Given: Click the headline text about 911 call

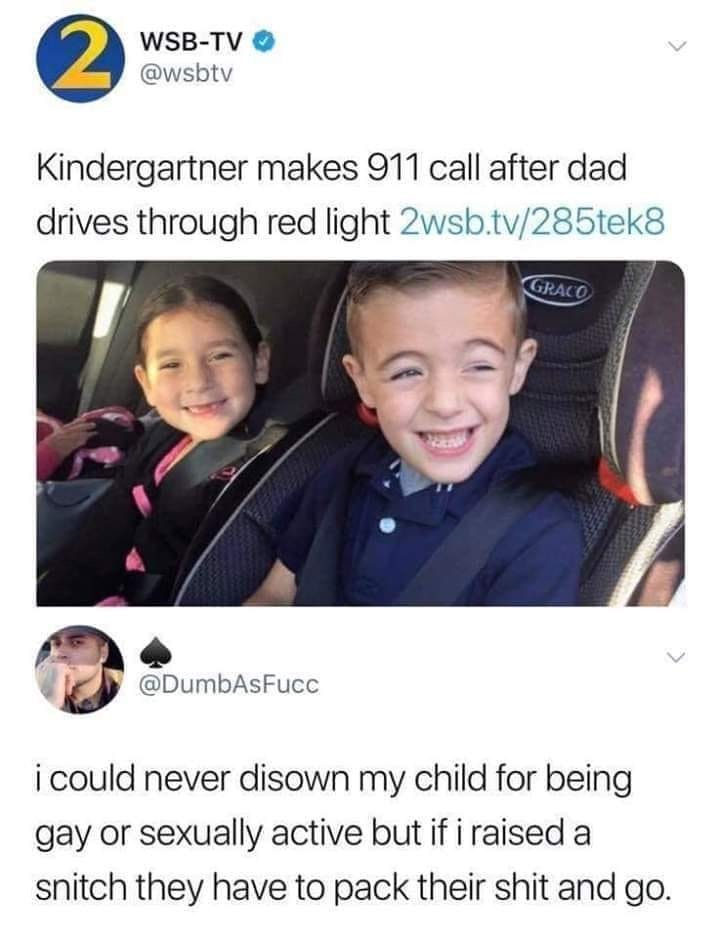Looking at the screenshot, I should (x=350, y=195).
